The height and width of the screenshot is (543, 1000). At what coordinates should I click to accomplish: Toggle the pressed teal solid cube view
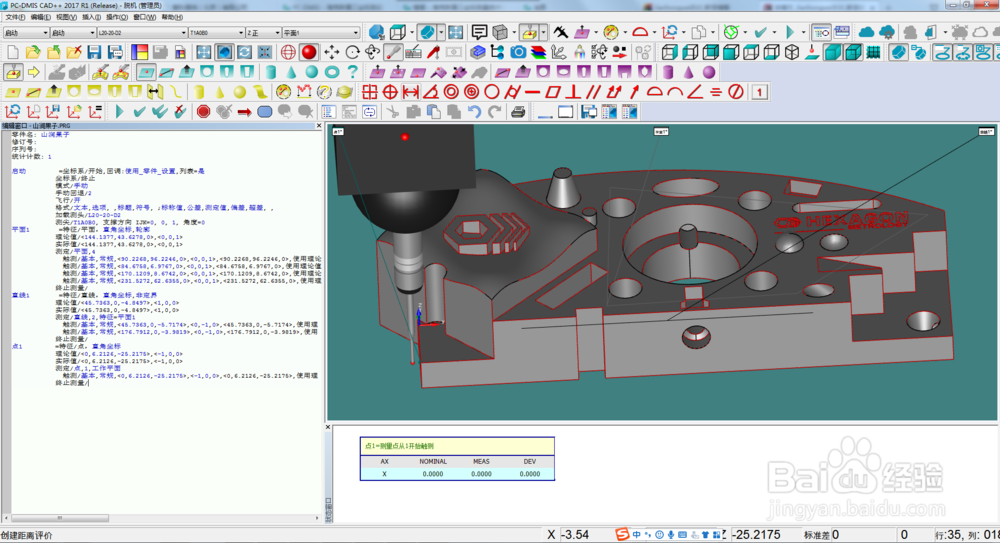[x=833, y=52]
